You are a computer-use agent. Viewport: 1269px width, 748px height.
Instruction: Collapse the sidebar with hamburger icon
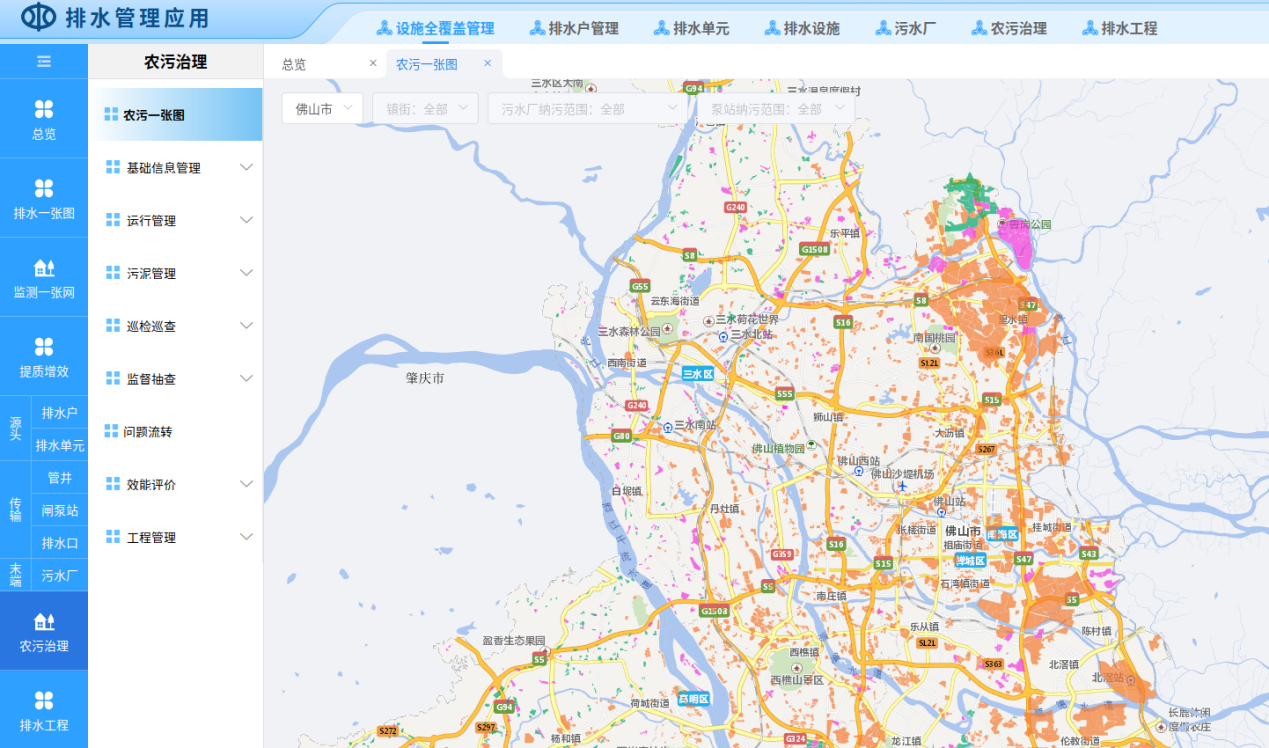tap(44, 62)
